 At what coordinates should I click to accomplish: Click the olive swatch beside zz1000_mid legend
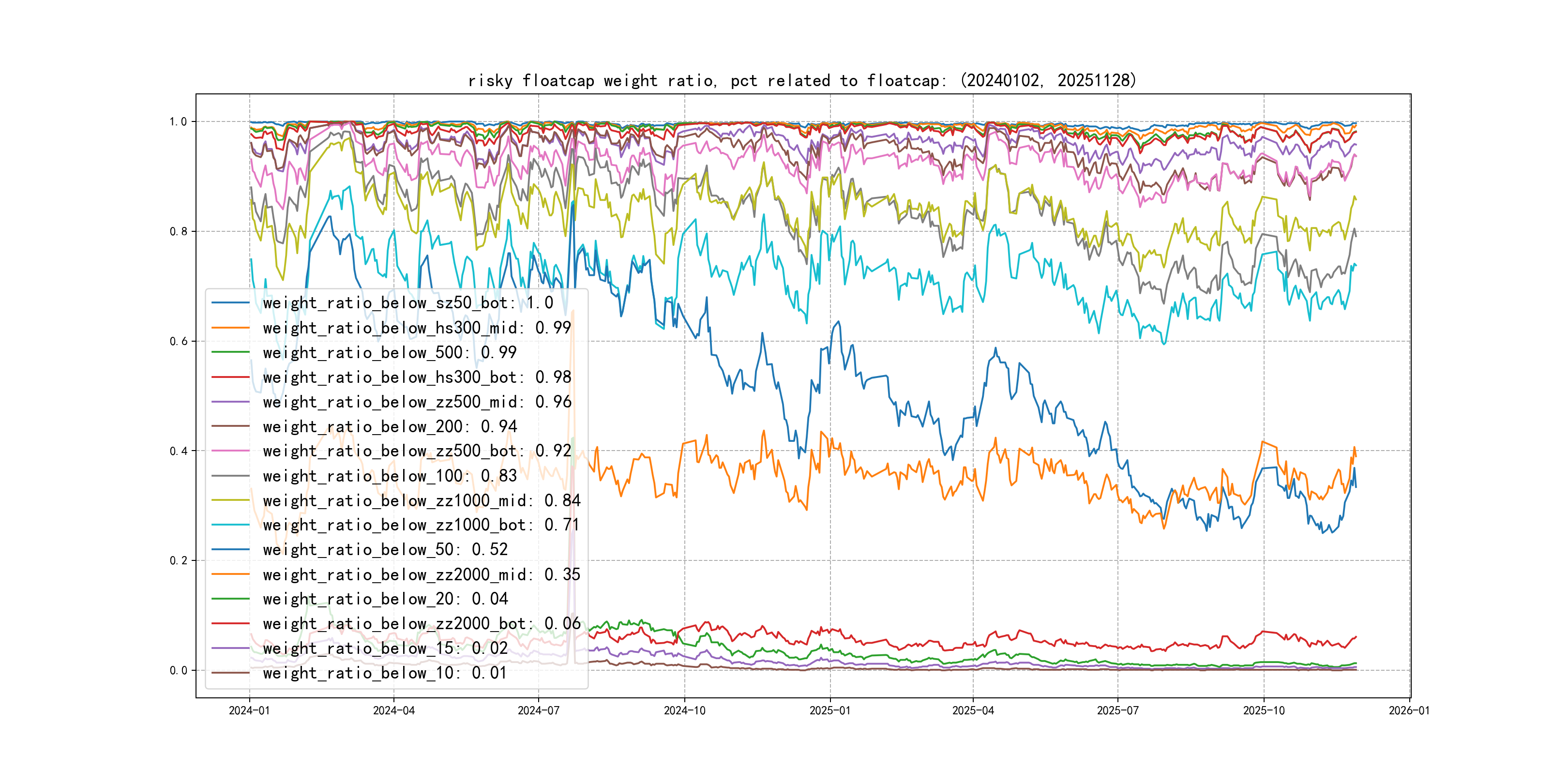tap(230, 500)
